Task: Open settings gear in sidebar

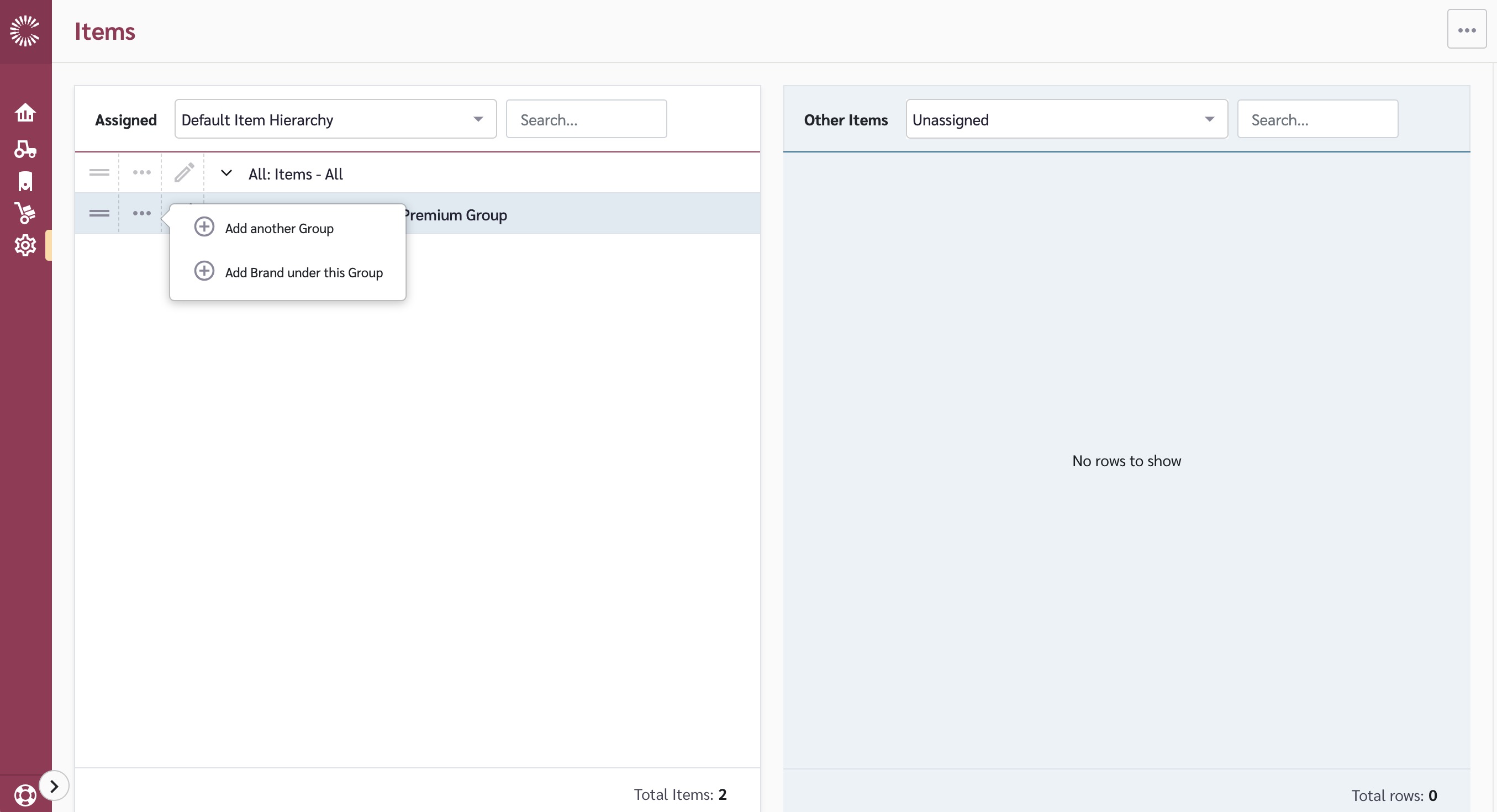Action: point(25,245)
